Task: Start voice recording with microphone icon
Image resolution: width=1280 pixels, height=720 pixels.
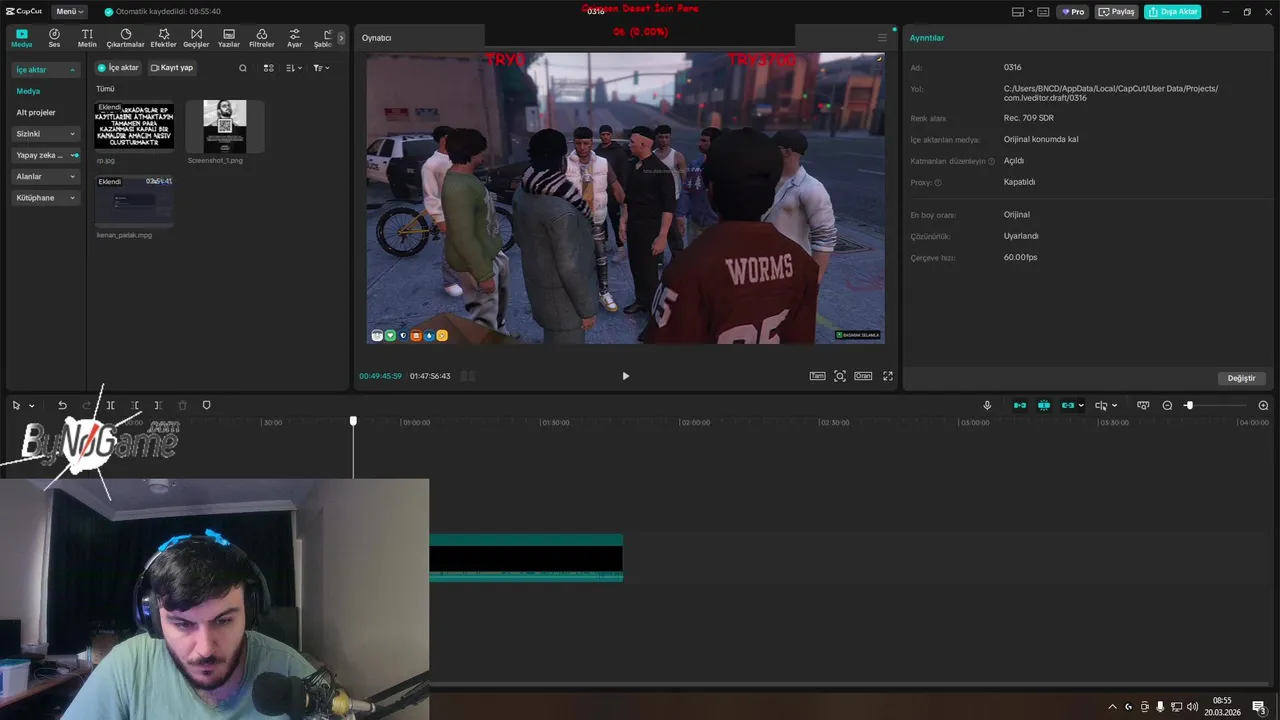Action: [x=987, y=405]
